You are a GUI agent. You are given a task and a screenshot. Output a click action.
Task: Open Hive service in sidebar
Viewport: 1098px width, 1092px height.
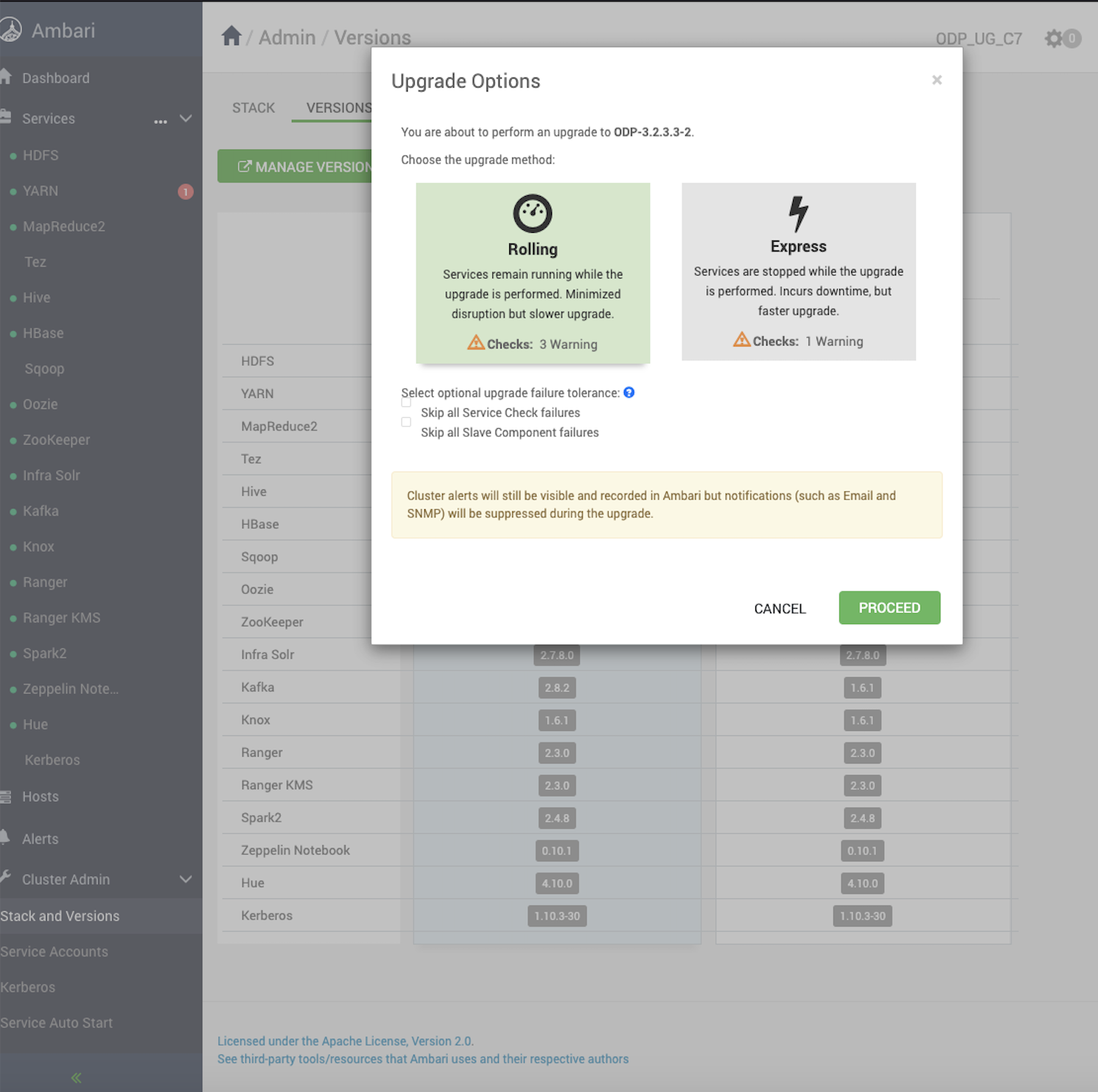[37, 298]
